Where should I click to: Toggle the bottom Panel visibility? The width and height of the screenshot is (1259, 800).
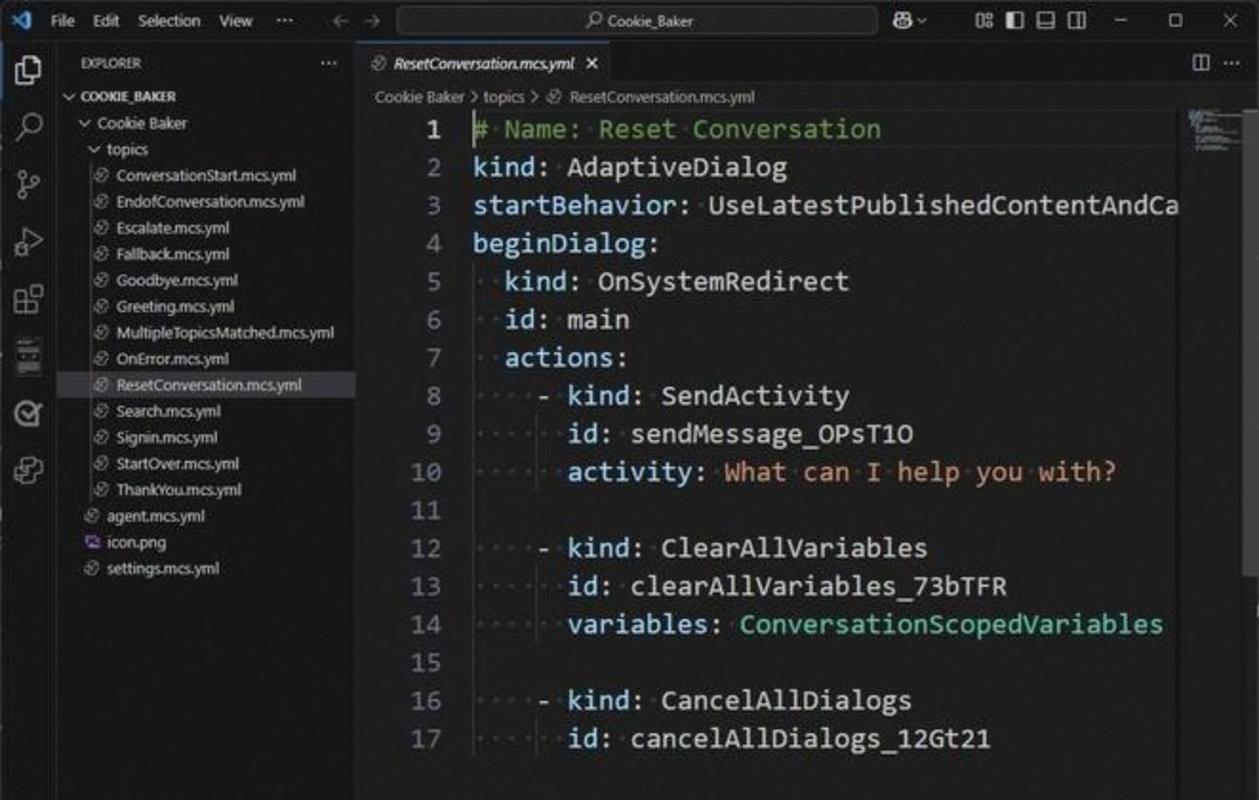pyautogui.click(x=1046, y=21)
